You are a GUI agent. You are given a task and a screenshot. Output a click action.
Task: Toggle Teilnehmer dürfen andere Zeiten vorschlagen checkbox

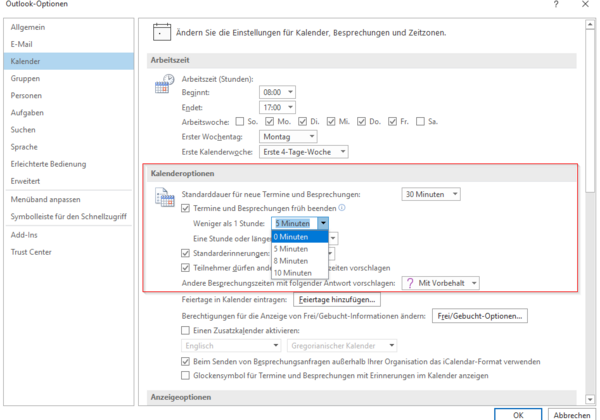point(185,268)
